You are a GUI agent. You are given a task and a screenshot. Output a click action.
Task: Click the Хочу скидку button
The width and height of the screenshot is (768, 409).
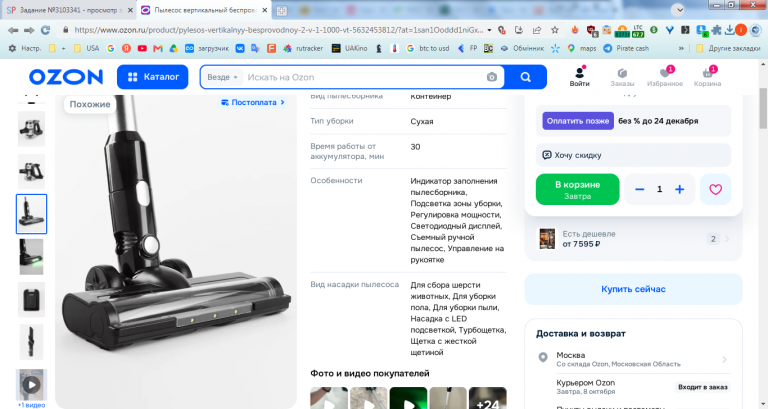pos(633,155)
